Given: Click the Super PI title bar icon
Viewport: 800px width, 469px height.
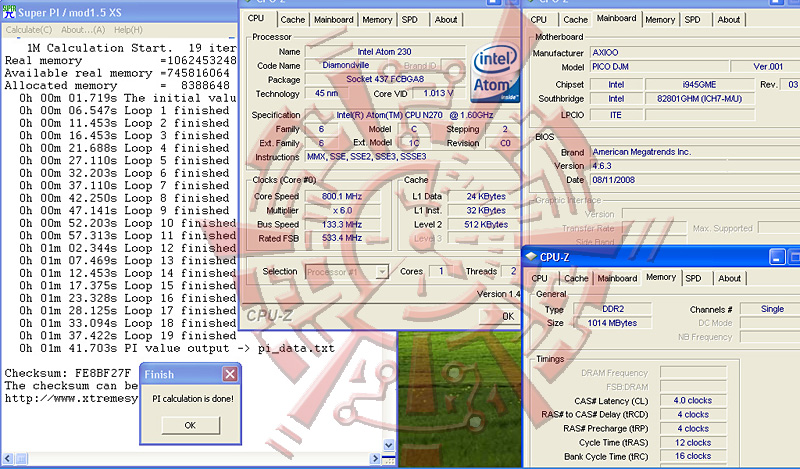Looking at the screenshot, I should (x=9, y=12).
